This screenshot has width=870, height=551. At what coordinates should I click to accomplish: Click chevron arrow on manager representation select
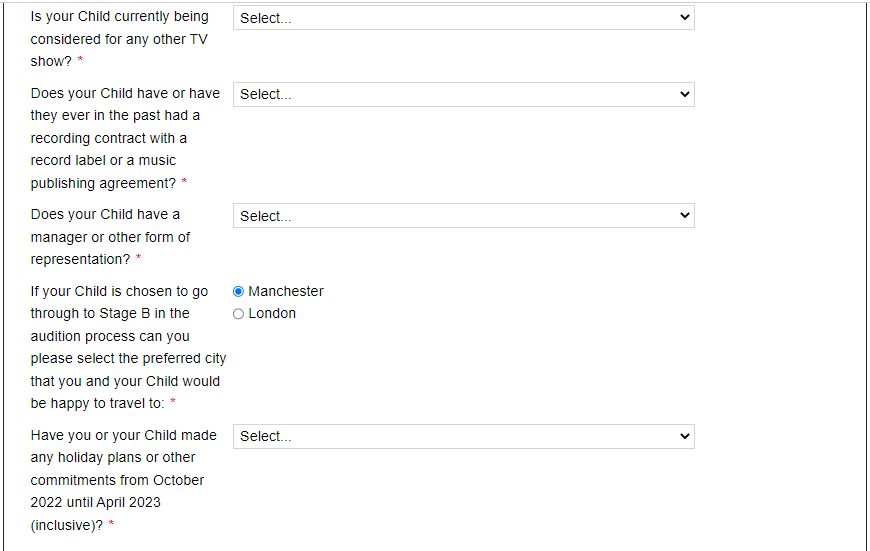685,215
